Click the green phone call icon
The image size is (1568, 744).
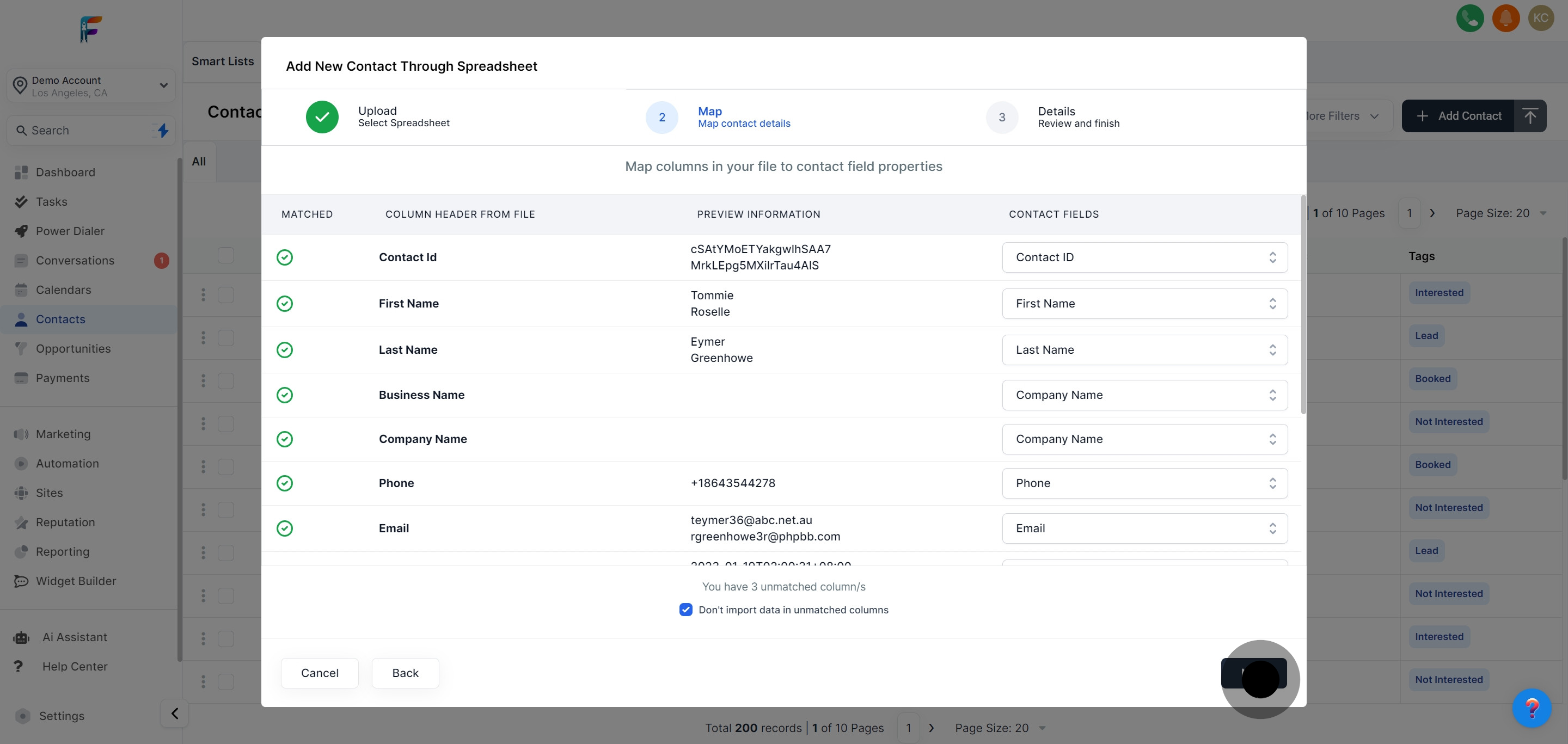pyautogui.click(x=1469, y=17)
